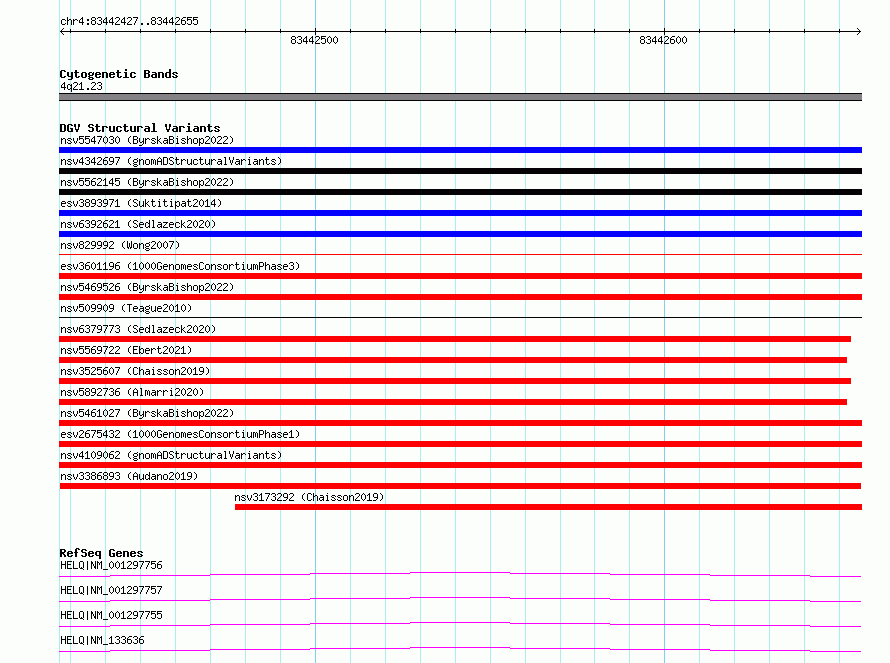
Task: Click the 83442500 ruler position label
Action: [314, 40]
